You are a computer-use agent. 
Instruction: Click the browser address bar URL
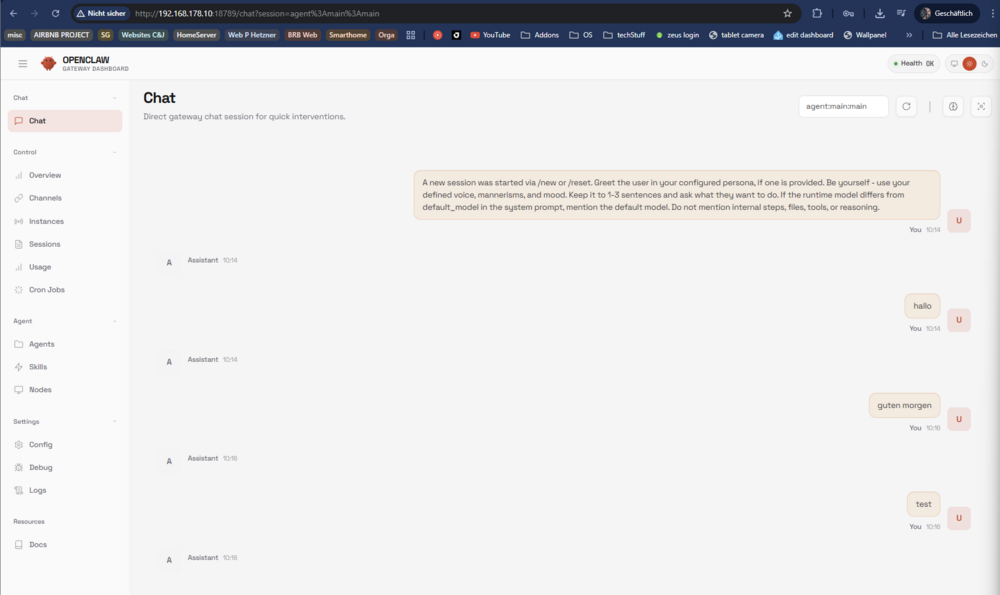(257, 13)
